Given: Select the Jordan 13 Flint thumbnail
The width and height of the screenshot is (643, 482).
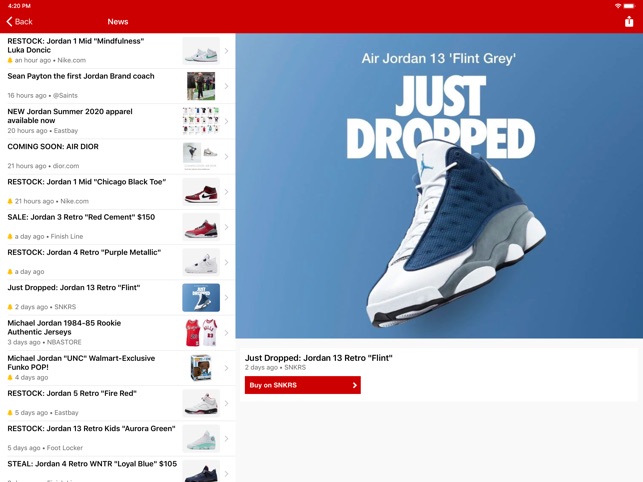Looking at the screenshot, I should point(200,297).
